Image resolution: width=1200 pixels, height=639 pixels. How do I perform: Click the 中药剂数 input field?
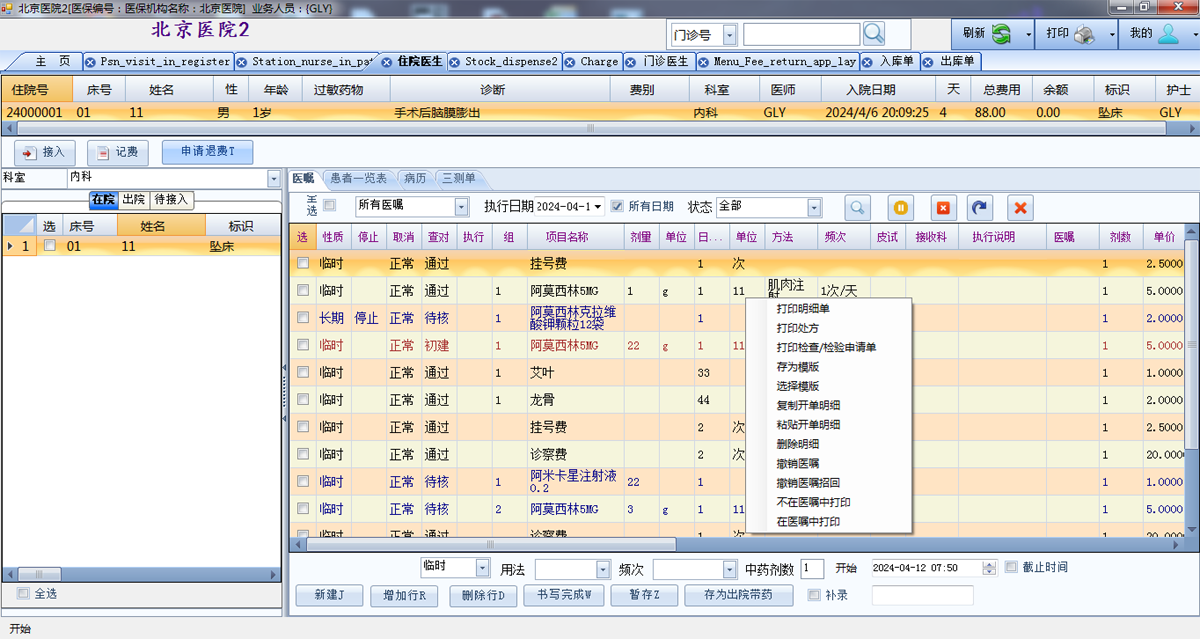(812, 569)
